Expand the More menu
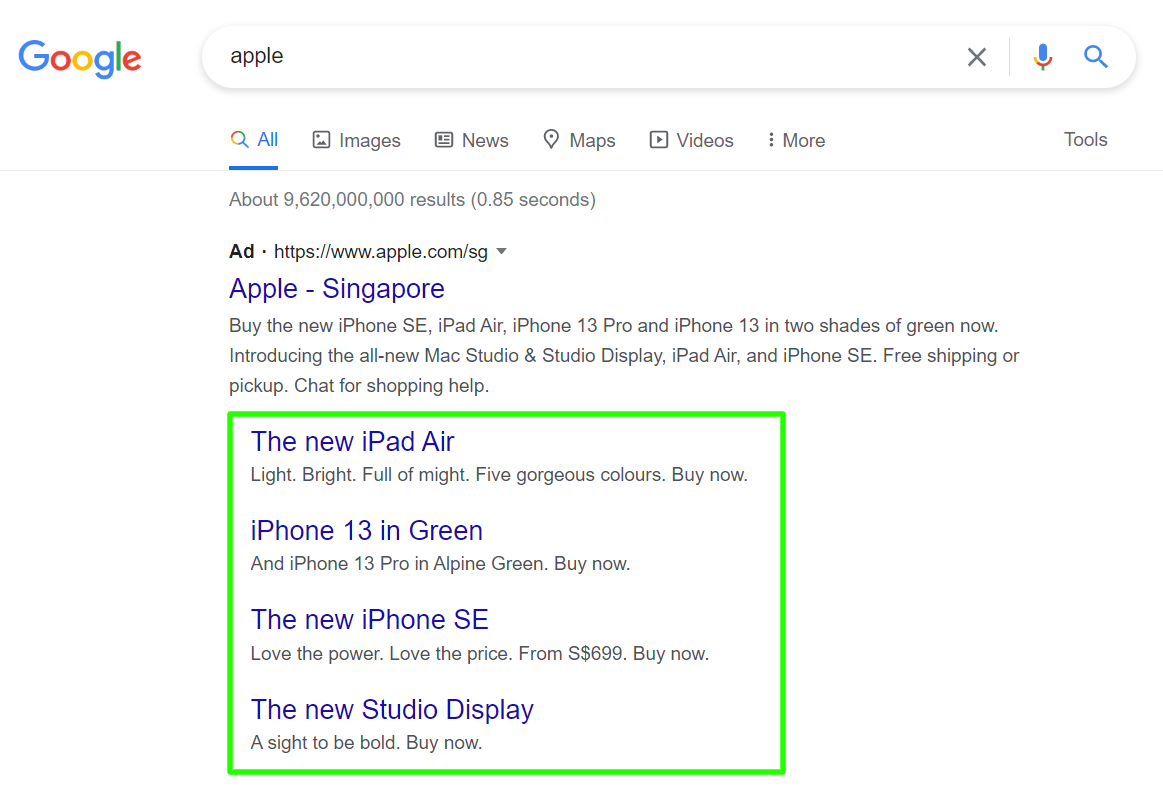This screenshot has height=787, width=1163. click(x=796, y=140)
